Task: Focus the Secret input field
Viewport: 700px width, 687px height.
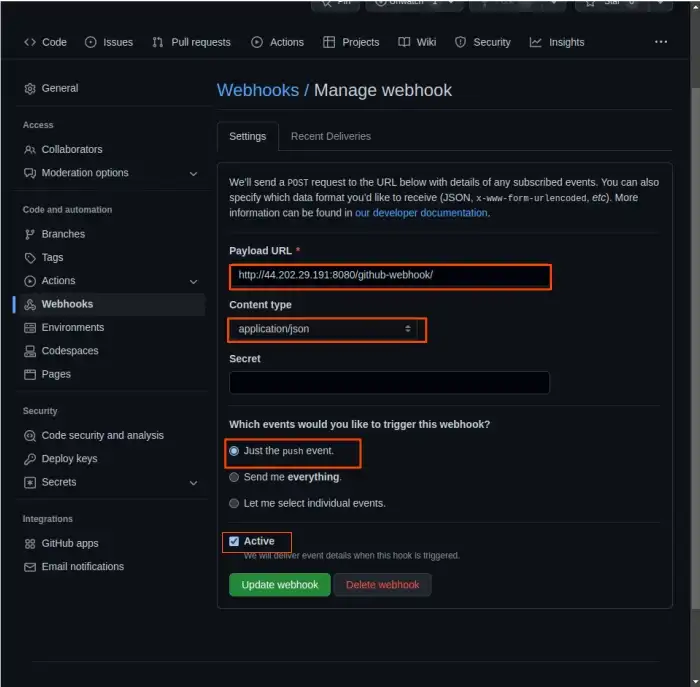Action: pyautogui.click(x=389, y=382)
